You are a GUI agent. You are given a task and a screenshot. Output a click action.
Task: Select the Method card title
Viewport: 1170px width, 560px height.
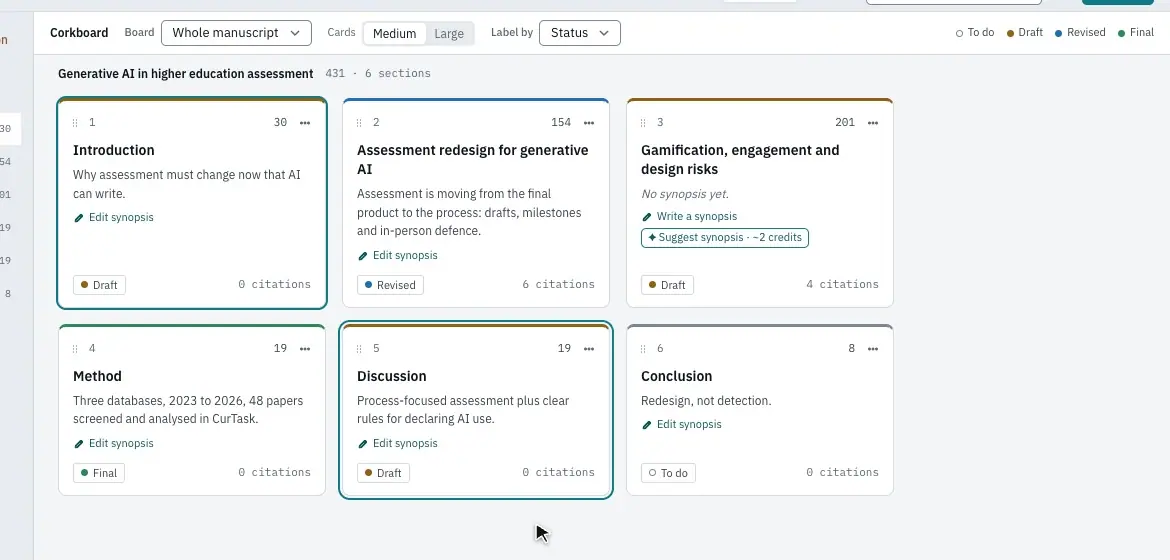tap(97, 376)
